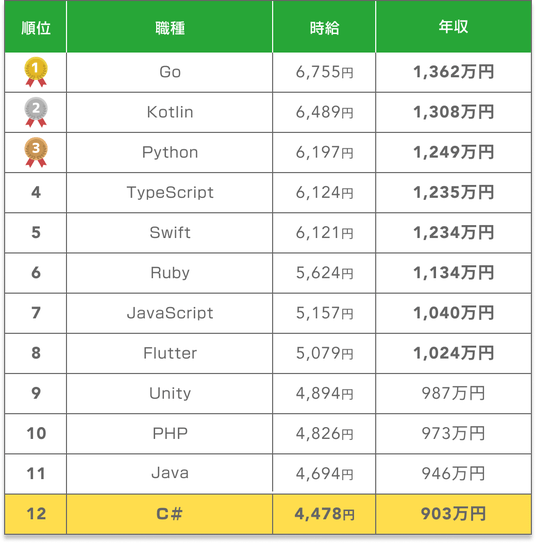Select the Go language cell
Viewport: 536px width, 543px height.
(170, 72)
